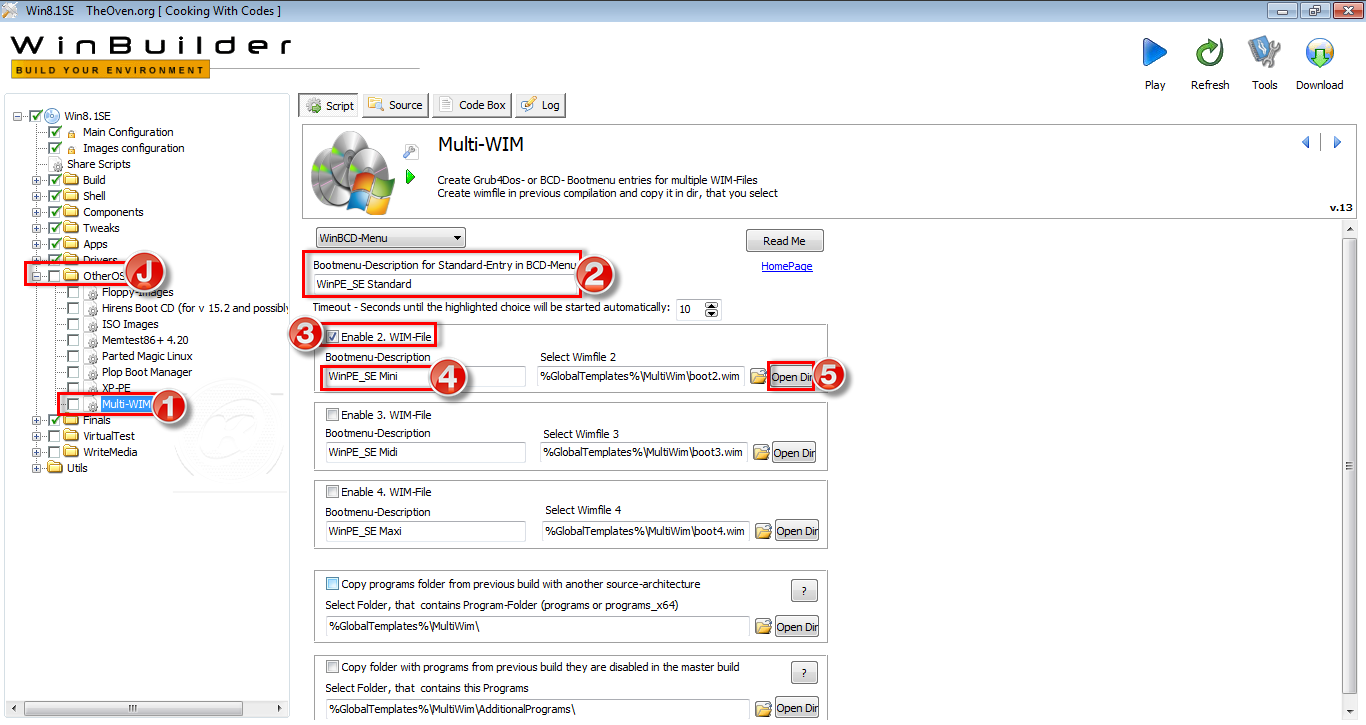
Task: Click the timeout seconds spinner arrows
Action: click(x=712, y=310)
